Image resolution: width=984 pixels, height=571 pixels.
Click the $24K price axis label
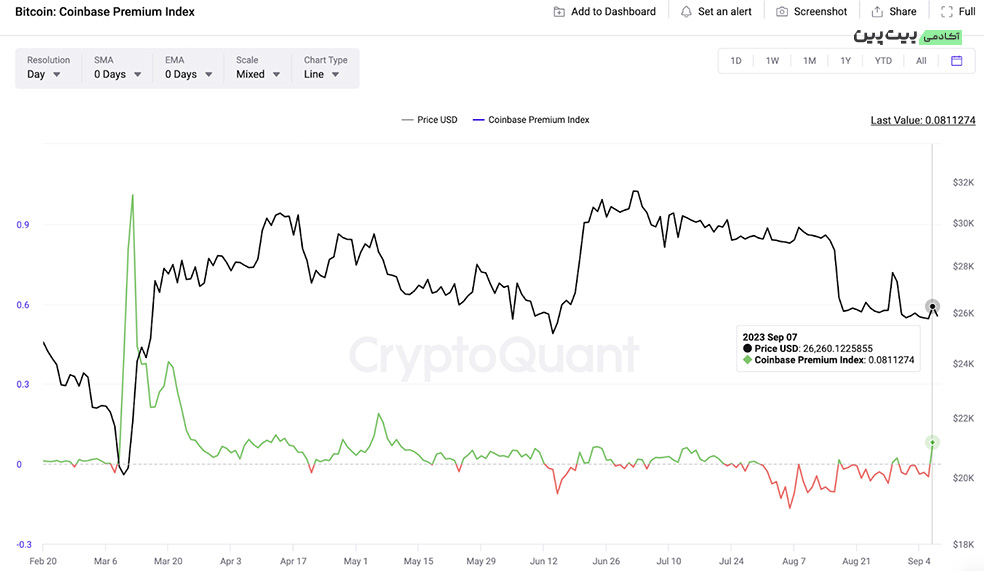tap(963, 364)
